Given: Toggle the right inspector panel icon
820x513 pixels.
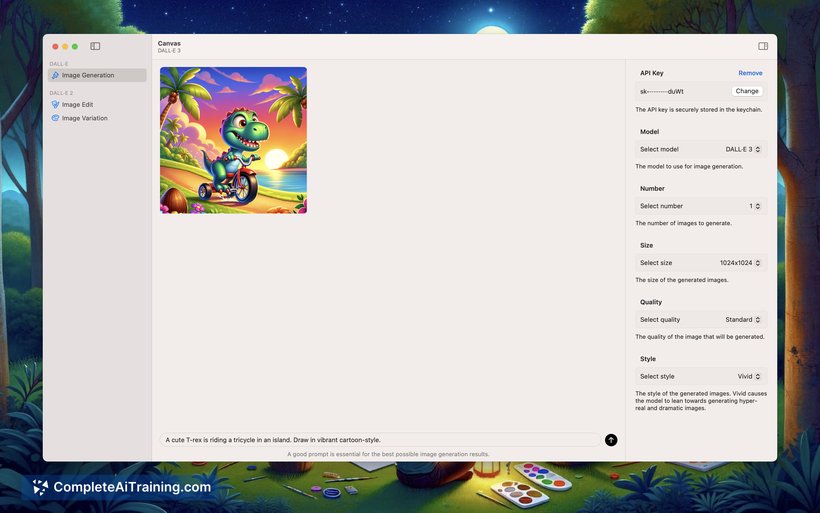Looking at the screenshot, I should coord(763,46).
